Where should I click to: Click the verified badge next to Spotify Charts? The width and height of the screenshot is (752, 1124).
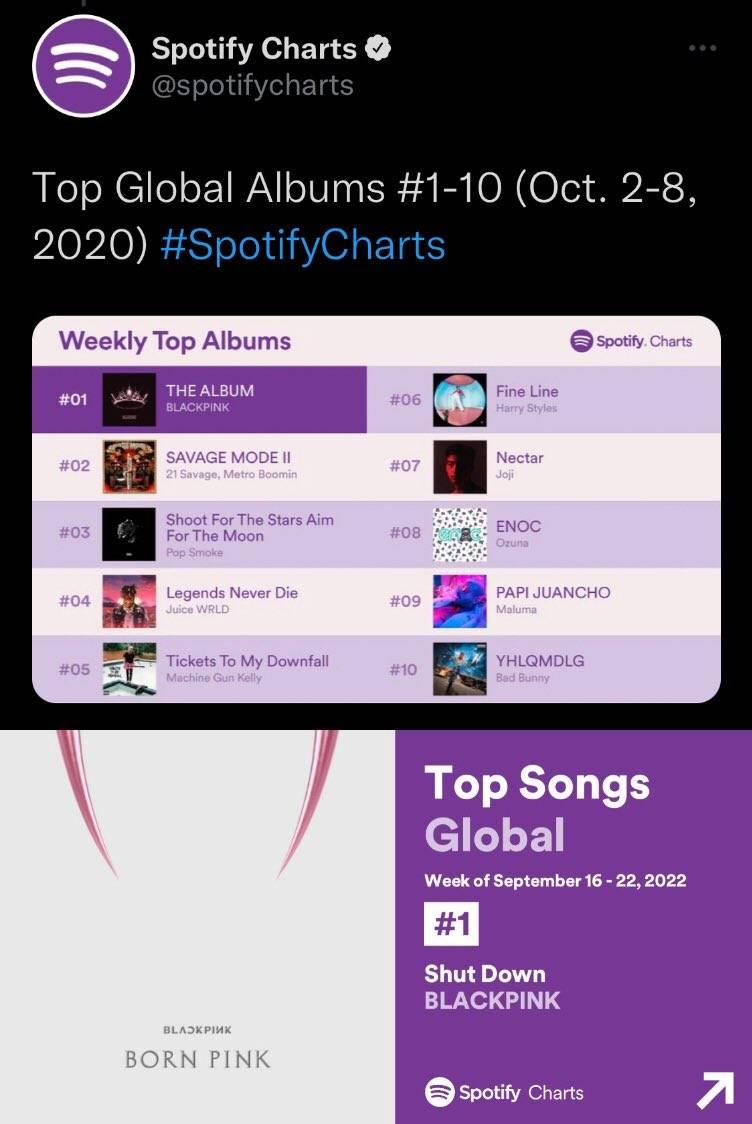378,48
